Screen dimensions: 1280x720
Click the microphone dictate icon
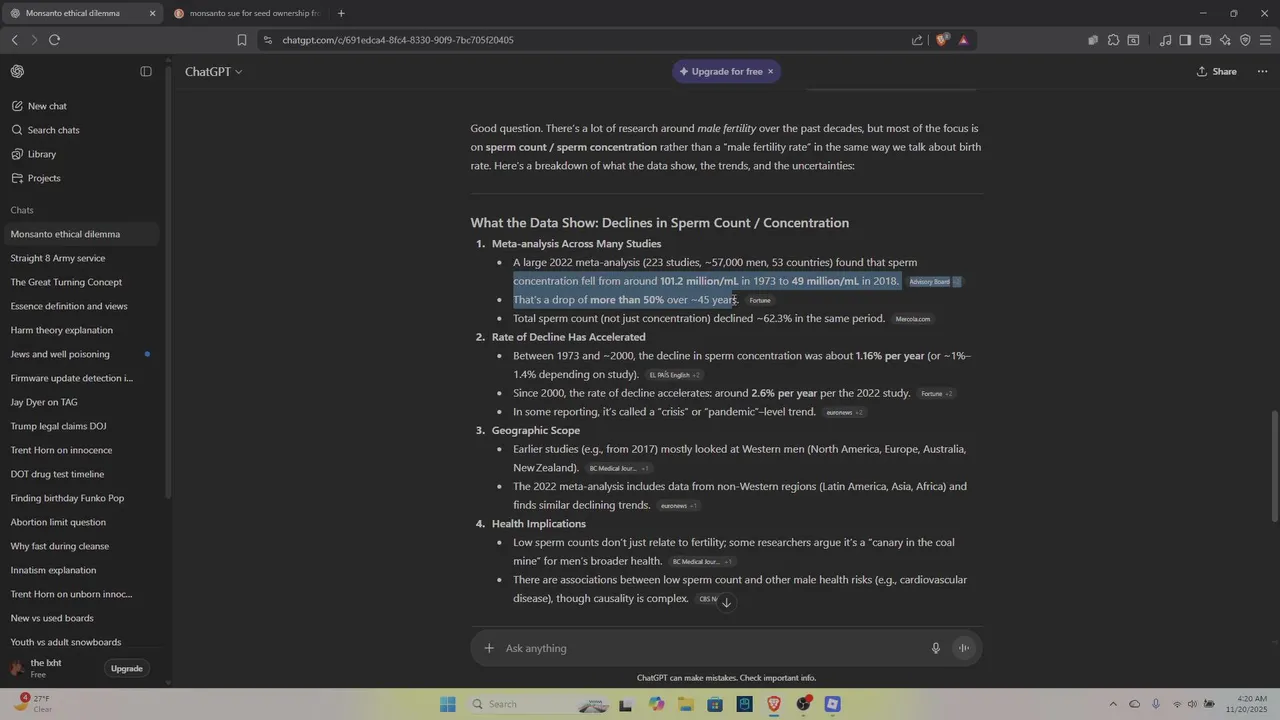936,648
